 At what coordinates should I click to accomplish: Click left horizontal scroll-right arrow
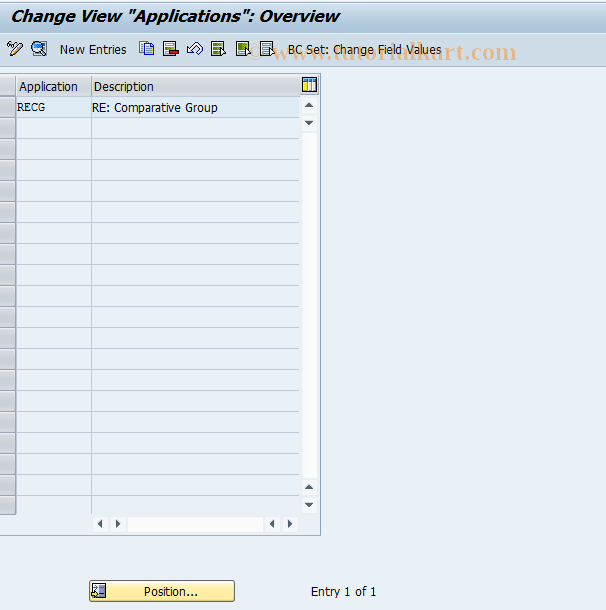click(118, 524)
